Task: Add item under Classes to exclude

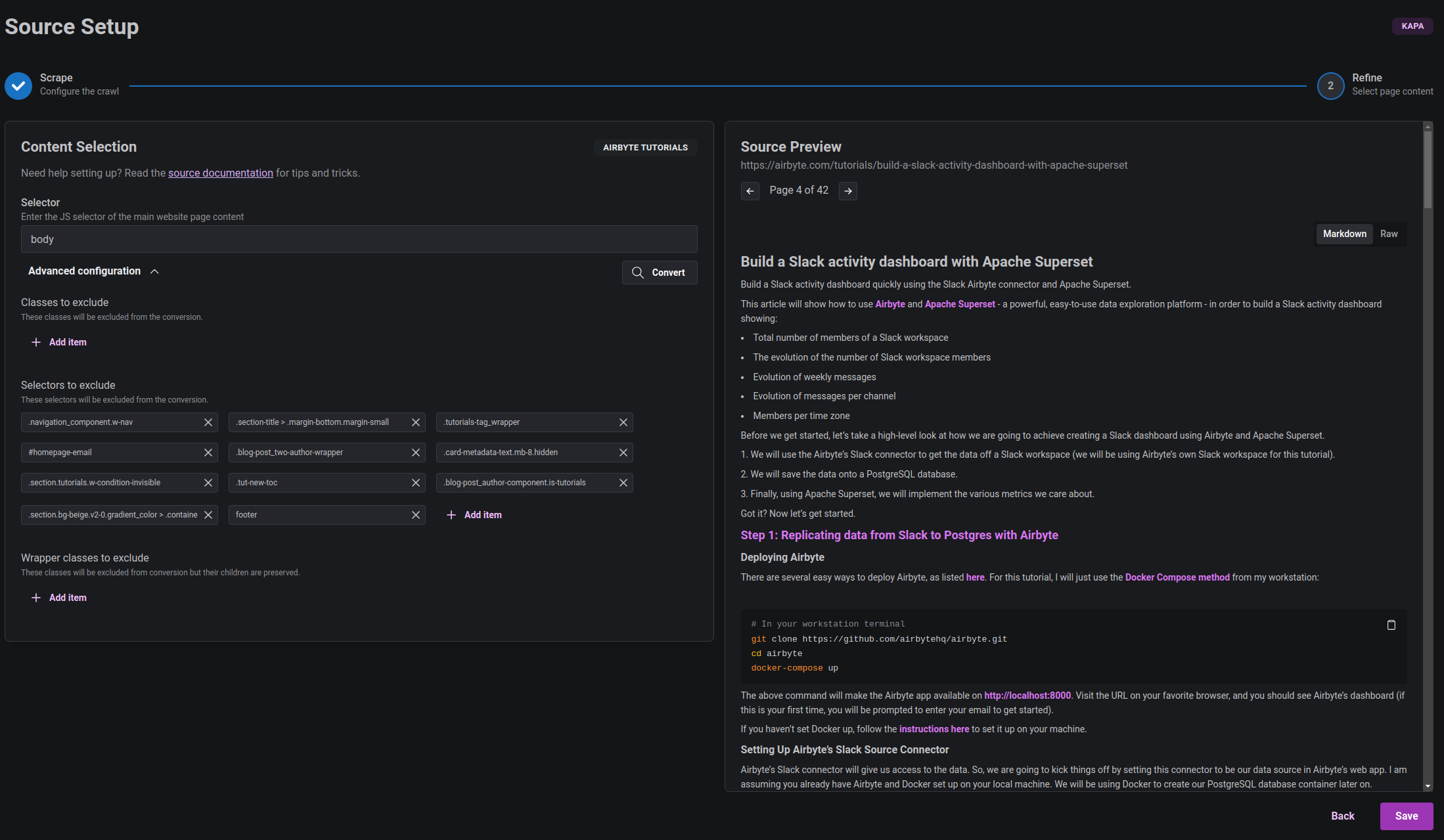Action: (59, 342)
